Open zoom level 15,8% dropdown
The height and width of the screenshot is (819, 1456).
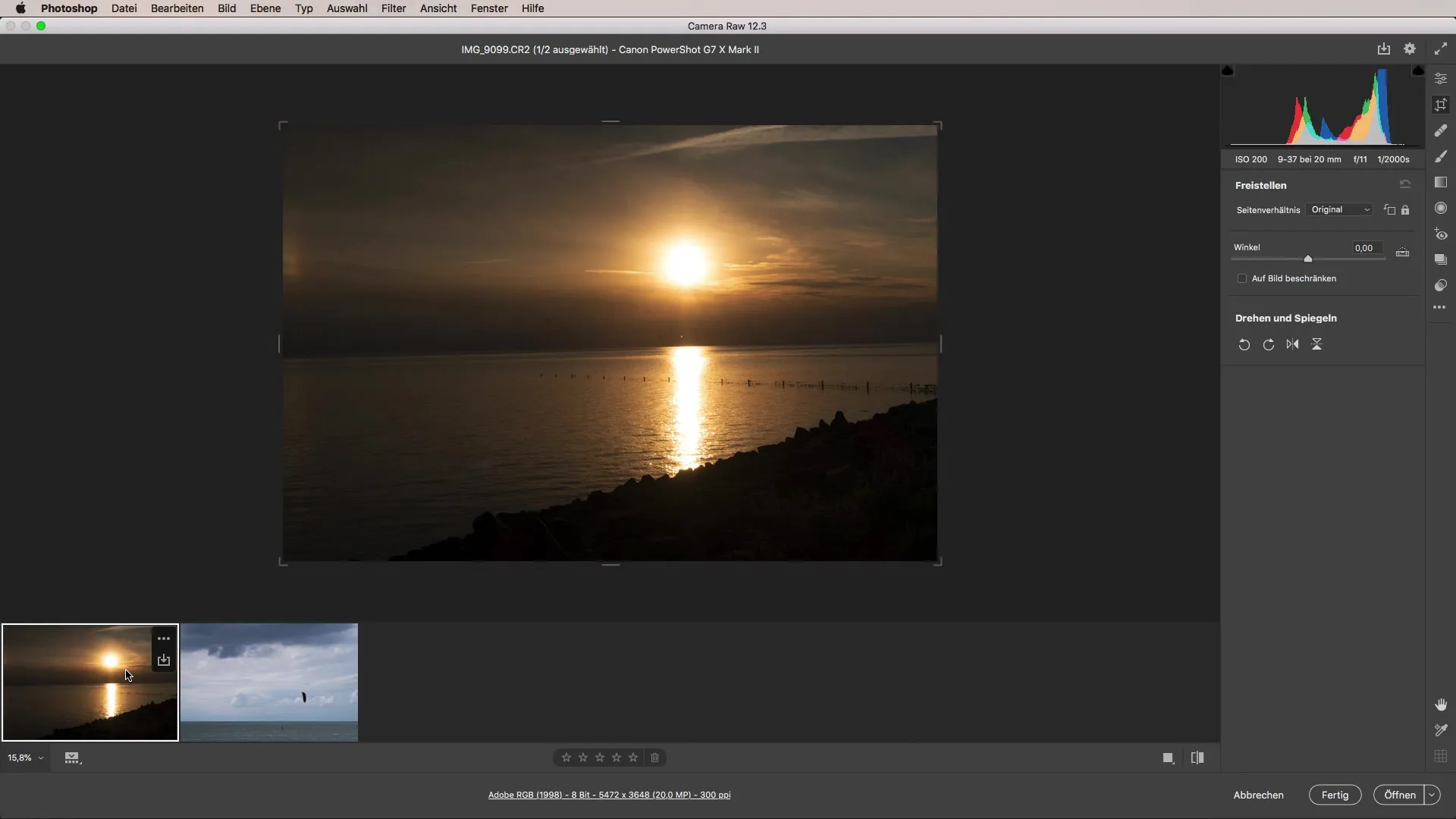[x=26, y=758]
